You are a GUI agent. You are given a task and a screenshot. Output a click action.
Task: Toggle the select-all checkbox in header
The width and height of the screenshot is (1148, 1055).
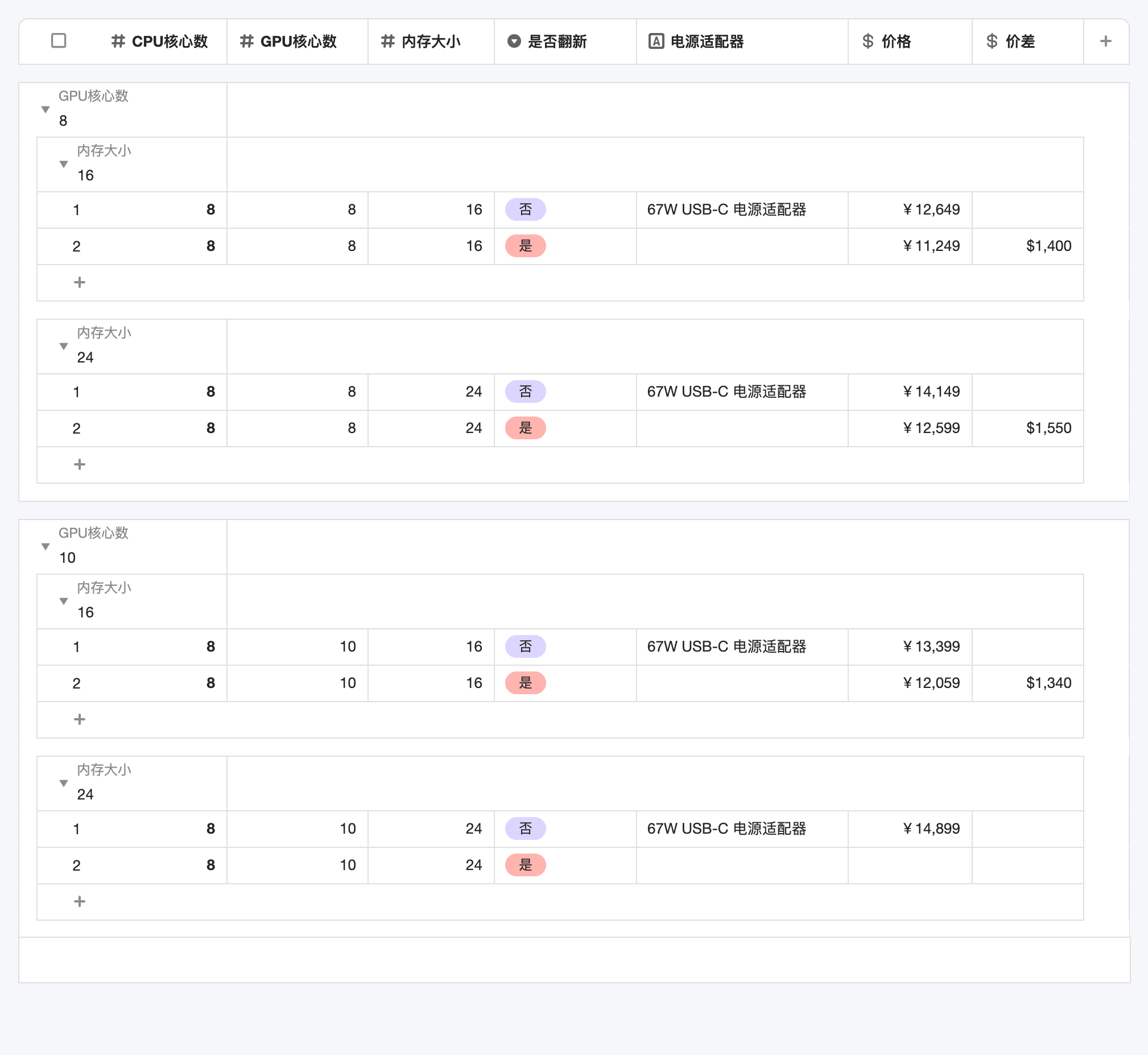58,40
